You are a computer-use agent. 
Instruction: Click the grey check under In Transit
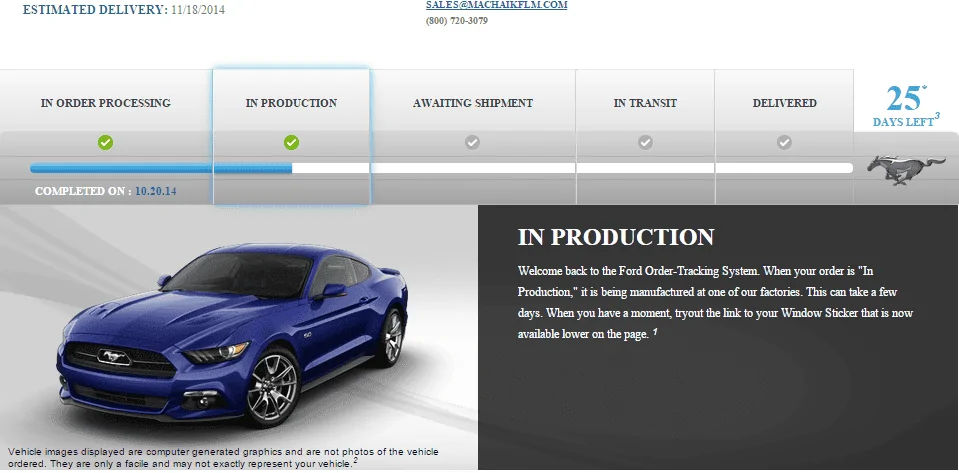pyautogui.click(x=645, y=143)
